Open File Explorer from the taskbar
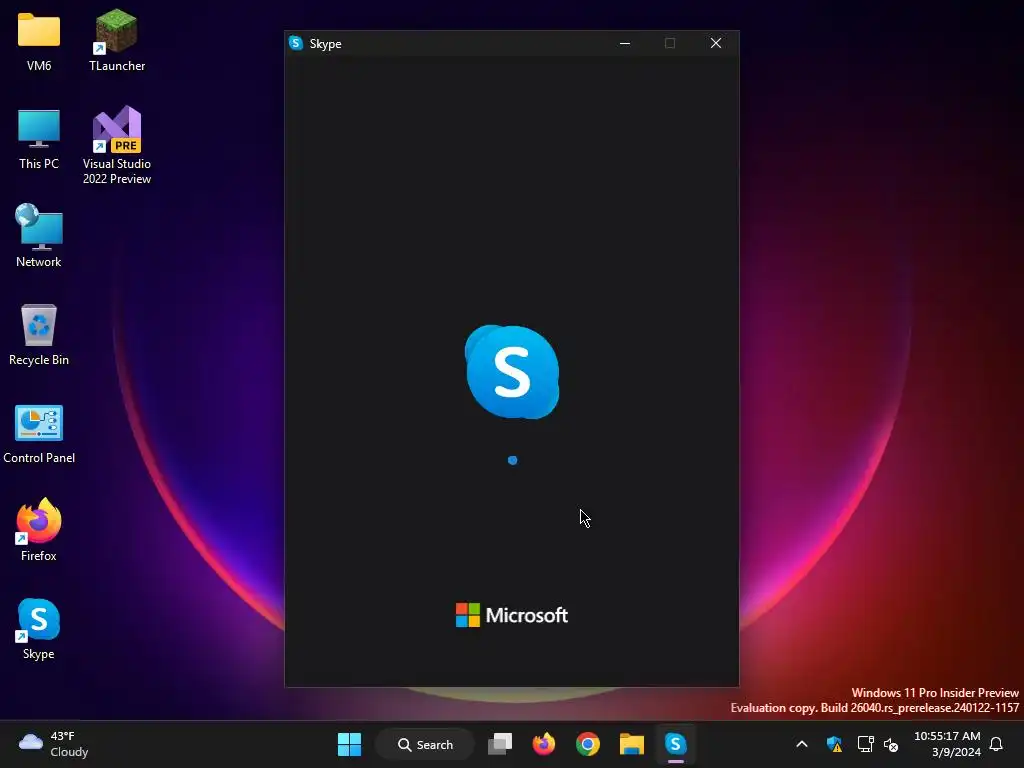 tap(632, 744)
